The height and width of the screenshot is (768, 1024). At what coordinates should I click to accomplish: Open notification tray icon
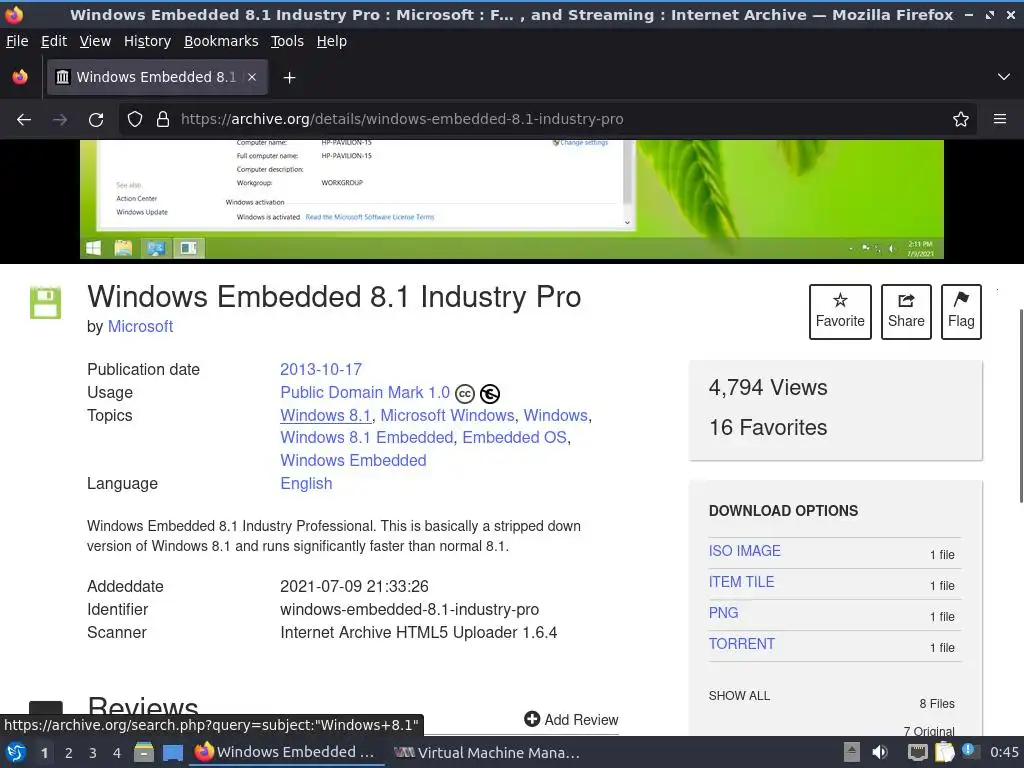point(970,751)
